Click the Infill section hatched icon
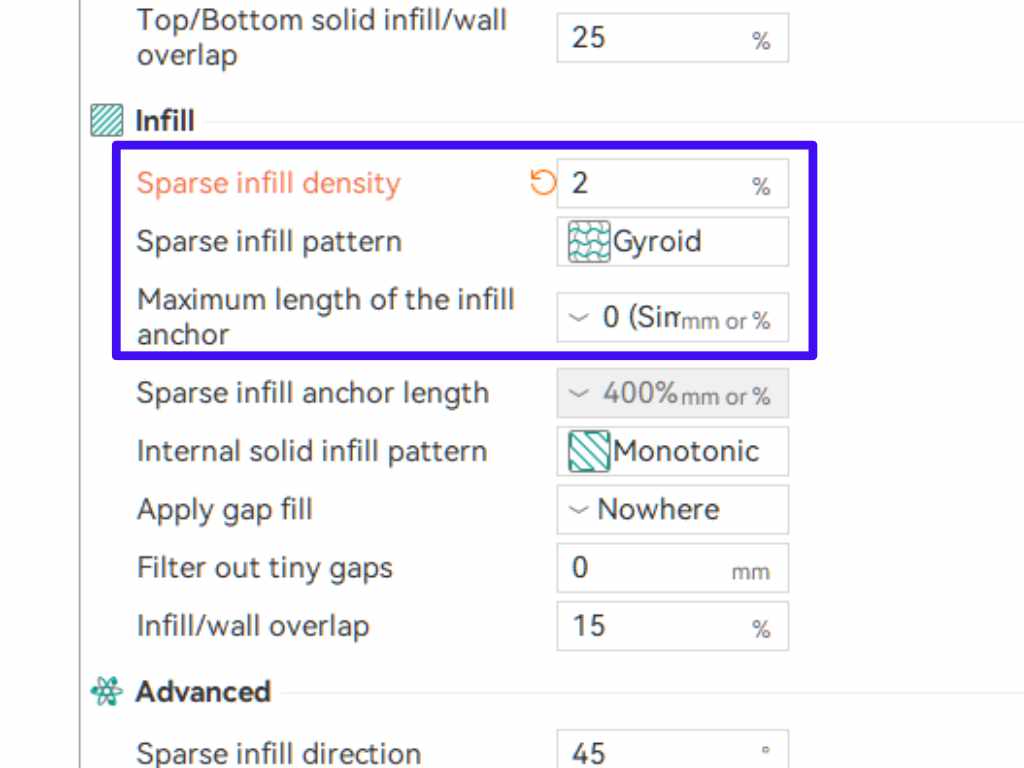The image size is (1024, 768). [106, 121]
